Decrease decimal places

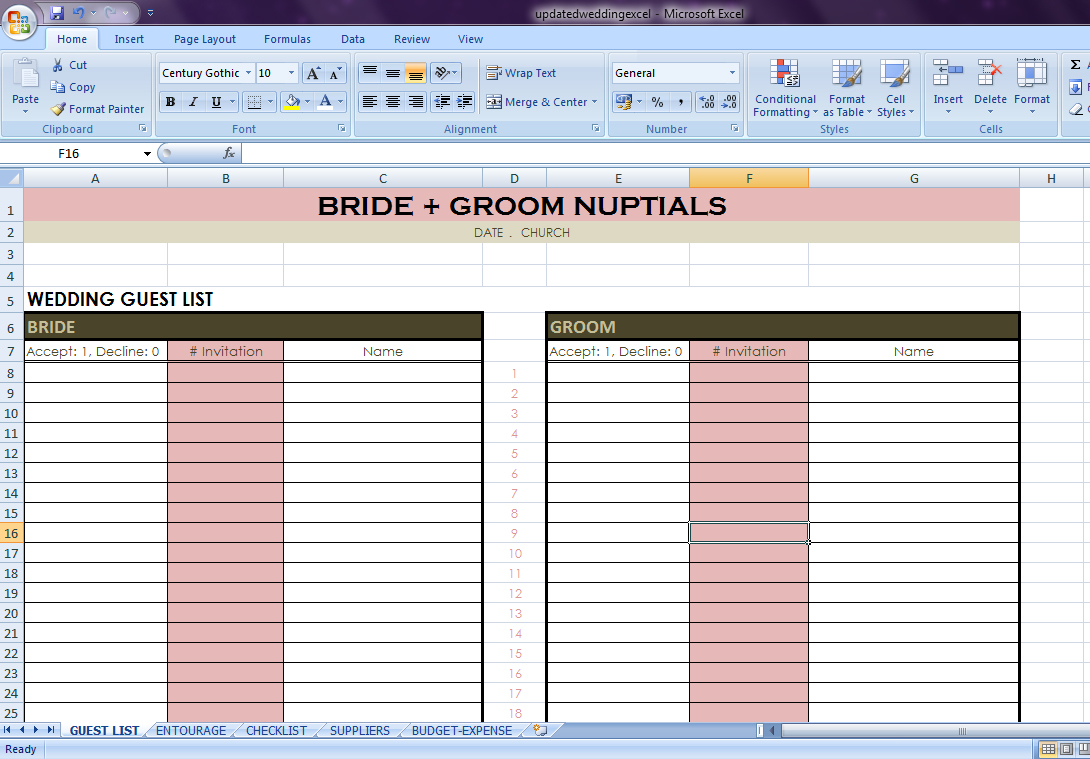pos(729,102)
